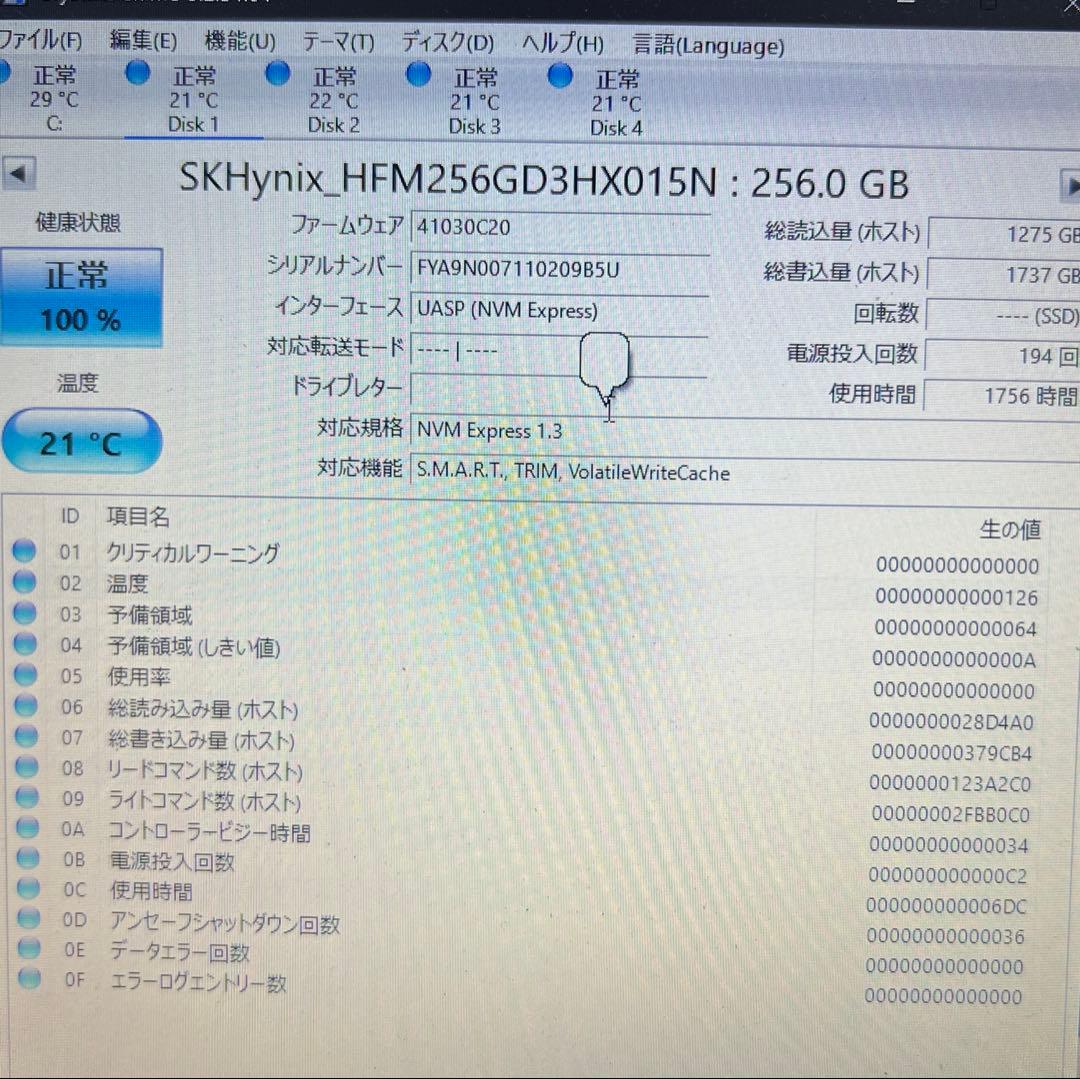Click the blue status lamp above Disk 4

(560, 76)
